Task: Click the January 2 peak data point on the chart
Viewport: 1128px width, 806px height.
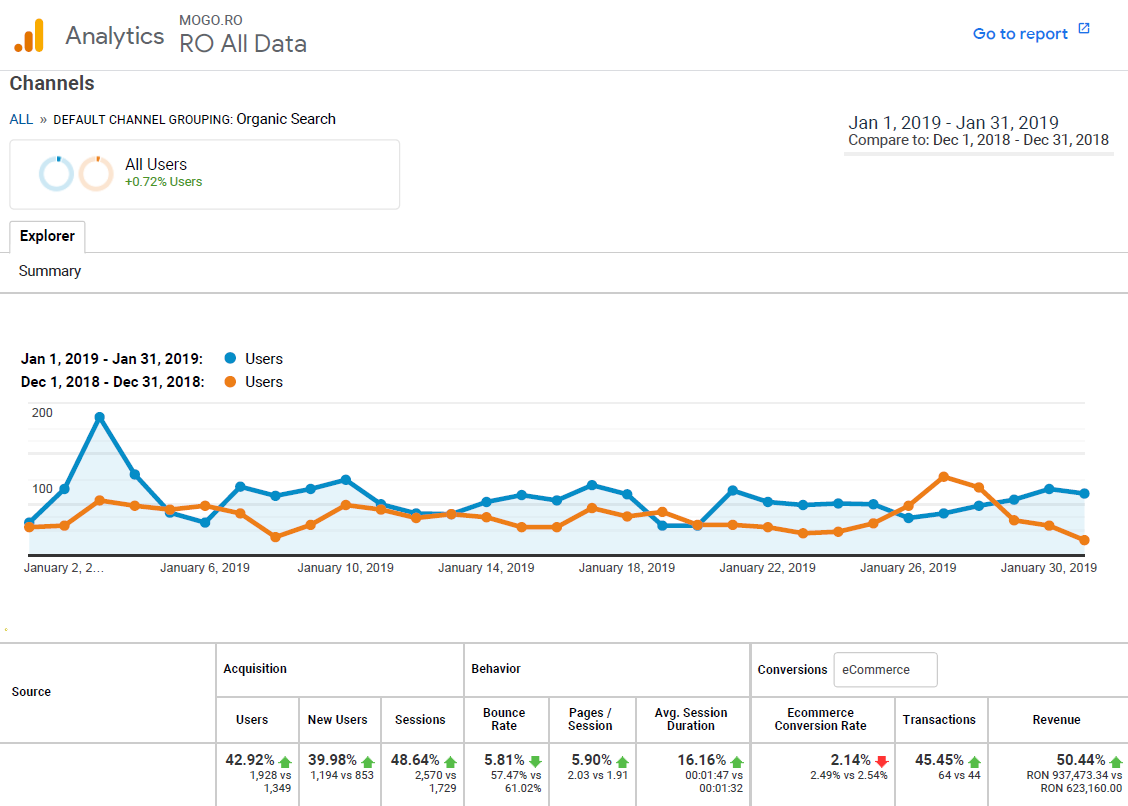Action: 99,416
